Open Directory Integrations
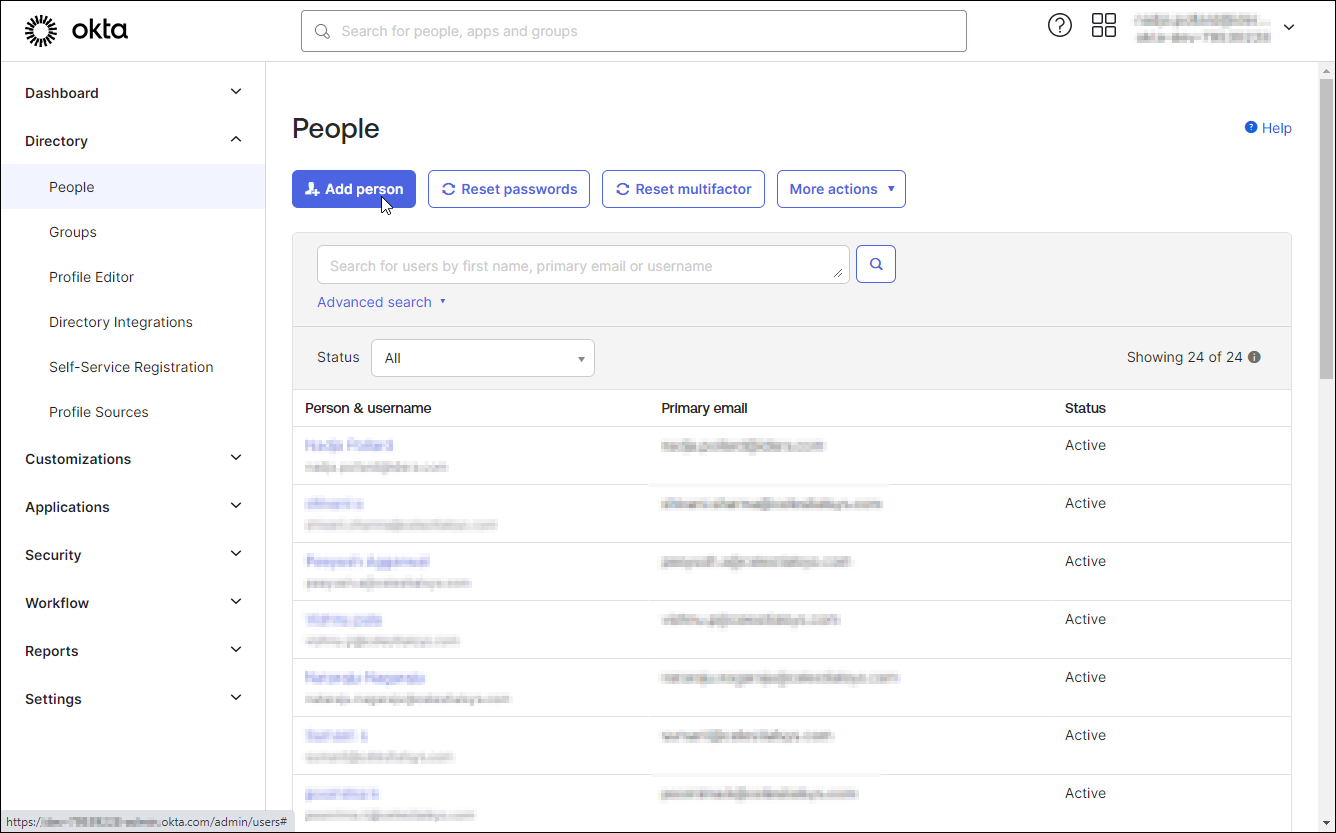The width and height of the screenshot is (1336, 833). [133, 322]
